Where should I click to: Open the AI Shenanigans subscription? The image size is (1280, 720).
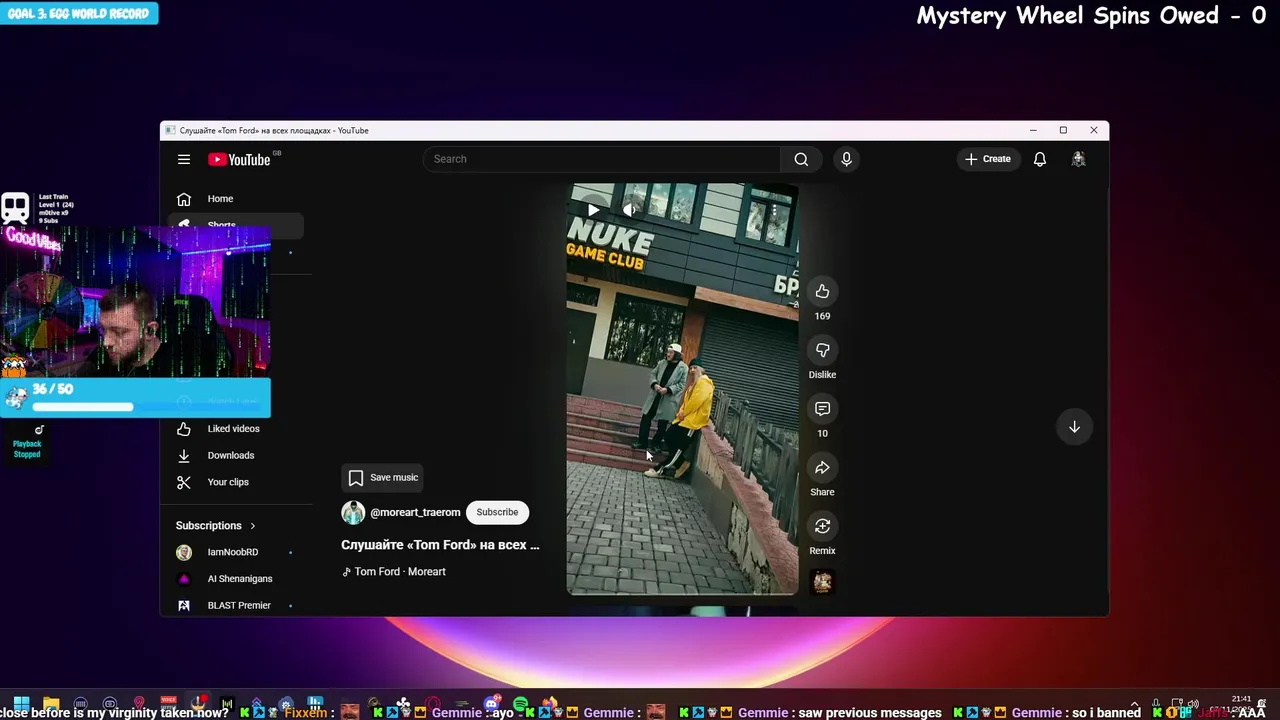(236, 579)
